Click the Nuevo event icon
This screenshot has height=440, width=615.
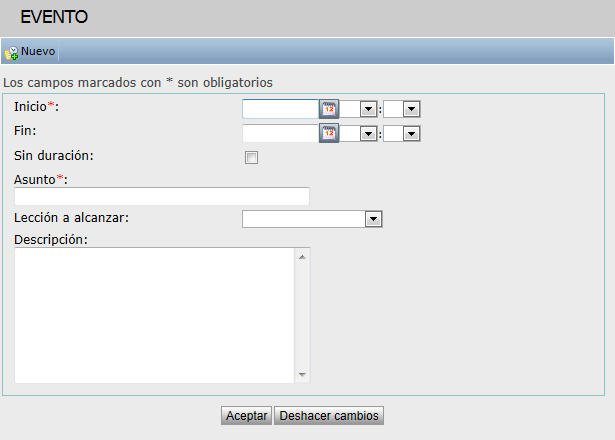[x=11, y=53]
